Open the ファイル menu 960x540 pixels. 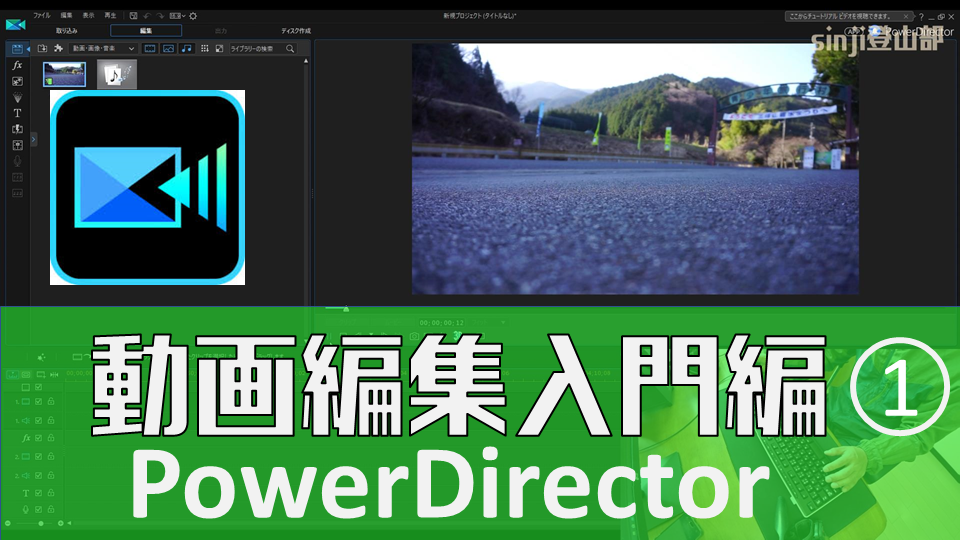coord(42,15)
